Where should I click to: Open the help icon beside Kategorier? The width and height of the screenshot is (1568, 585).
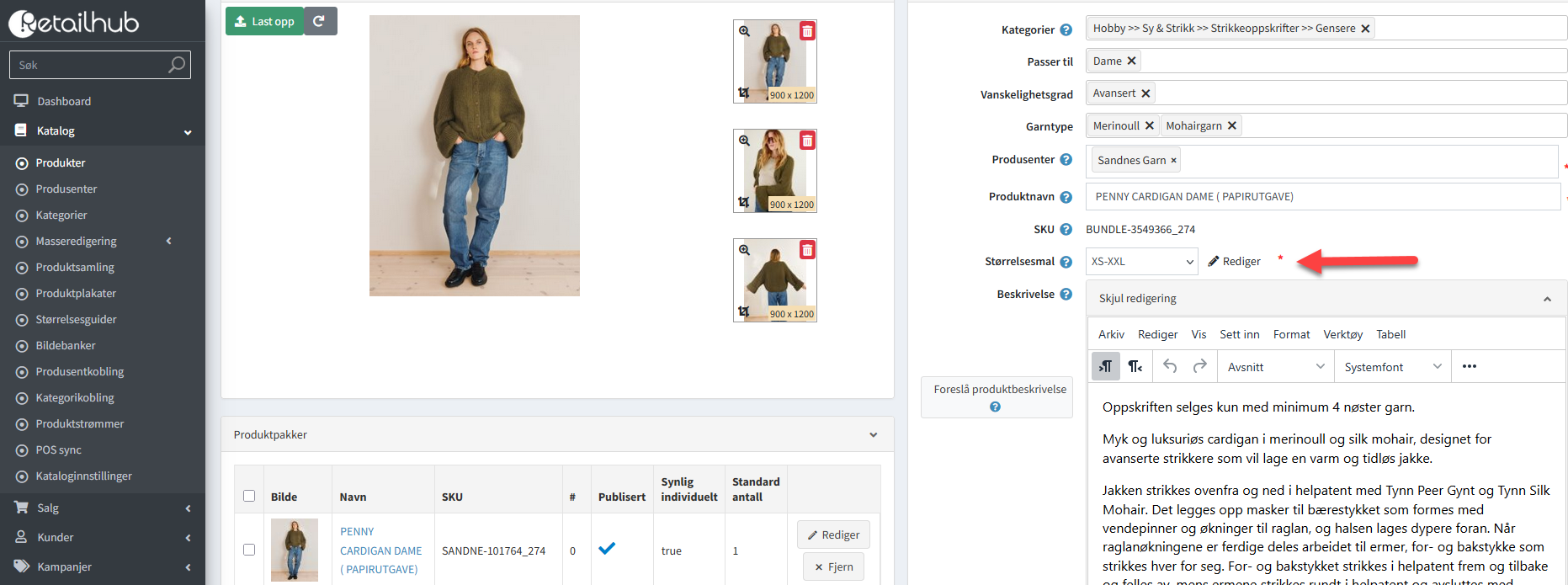(1066, 29)
